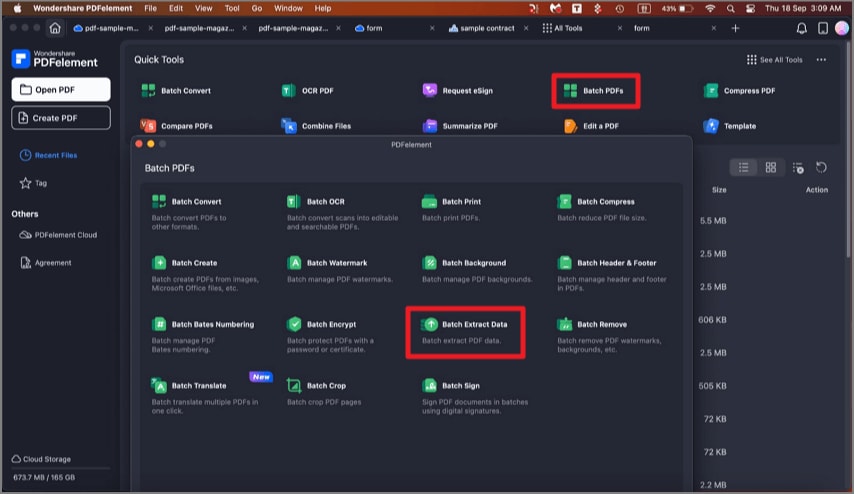Open the Help menu
The image size is (854, 494).
322,8
